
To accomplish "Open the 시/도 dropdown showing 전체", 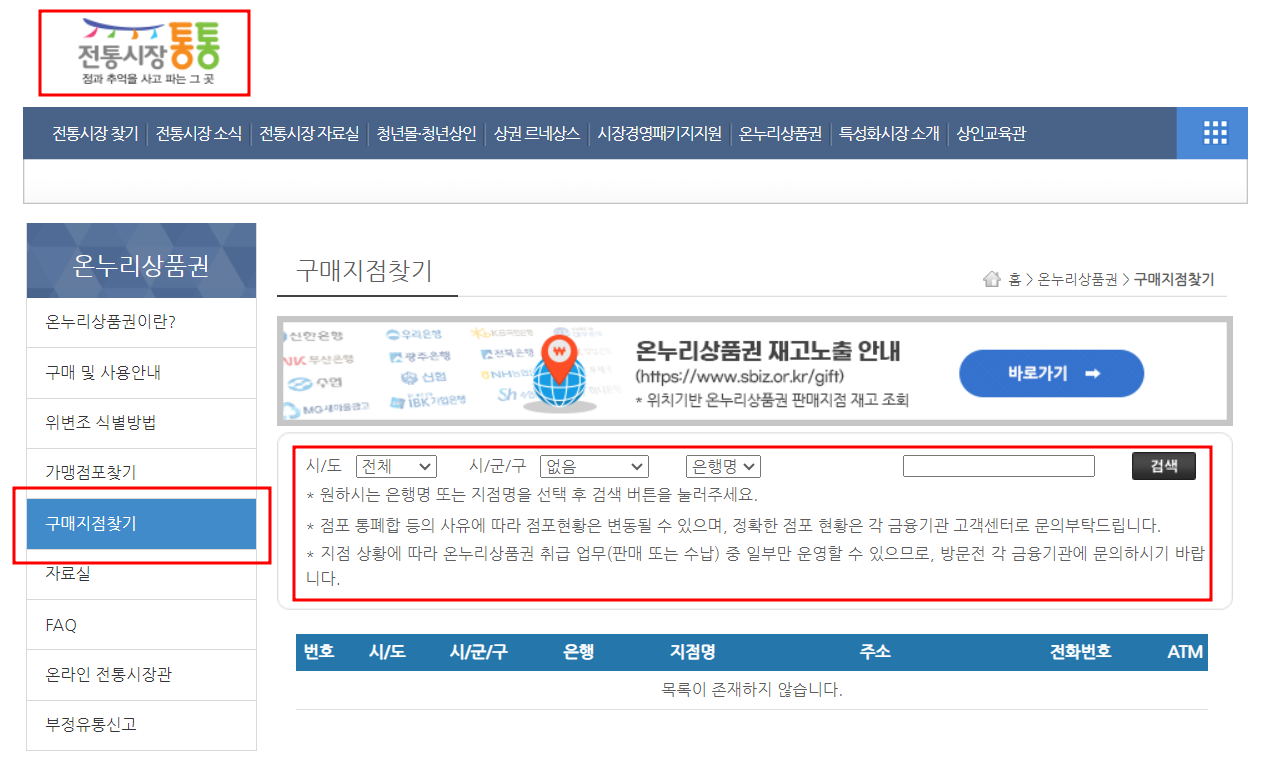I will point(396,465).
